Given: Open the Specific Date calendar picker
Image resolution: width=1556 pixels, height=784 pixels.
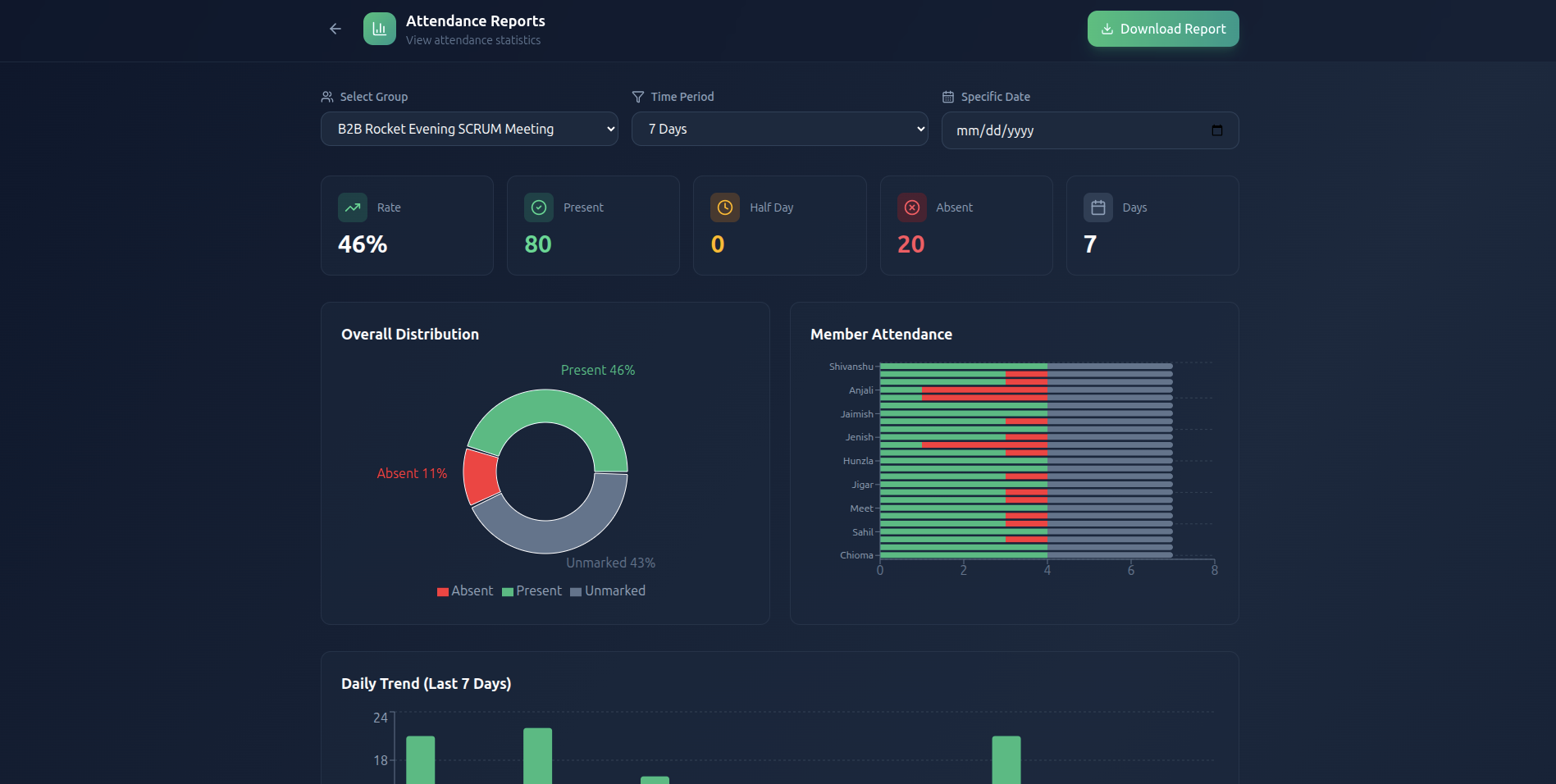Looking at the screenshot, I should point(1216,130).
